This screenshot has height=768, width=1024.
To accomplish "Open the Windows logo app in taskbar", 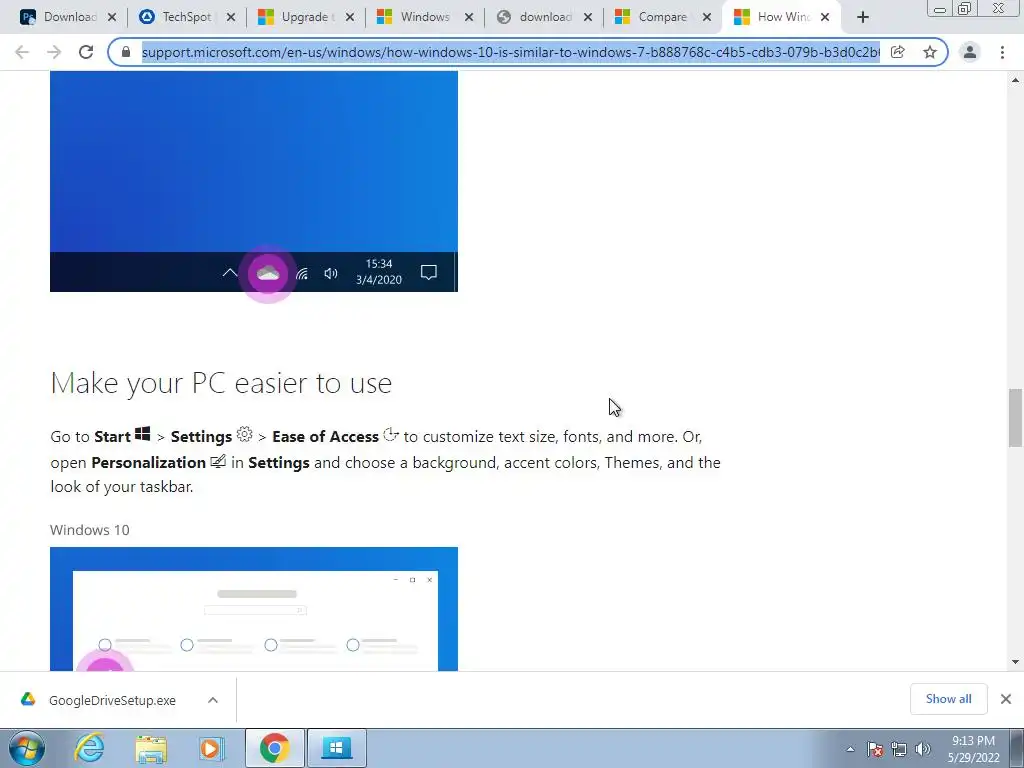I will pyautogui.click(x=336, y=748).
